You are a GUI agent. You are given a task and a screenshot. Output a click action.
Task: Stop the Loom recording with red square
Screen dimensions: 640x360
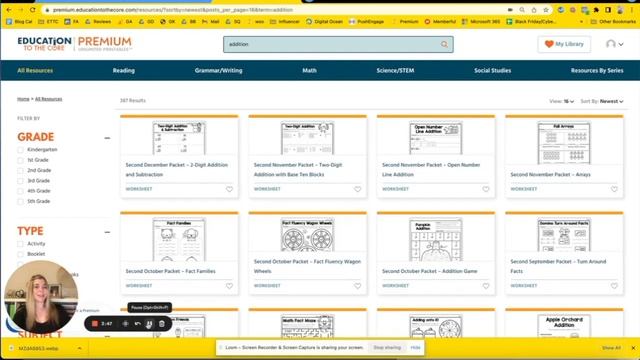click(95, 324)
